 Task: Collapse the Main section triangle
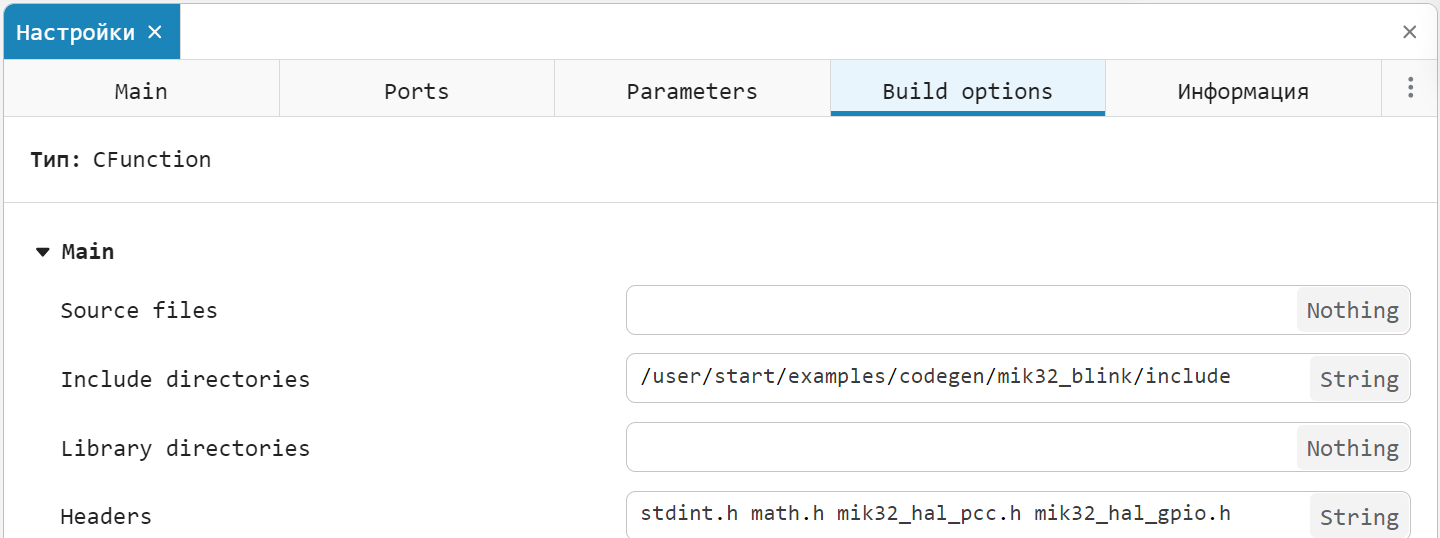(42, 252)
